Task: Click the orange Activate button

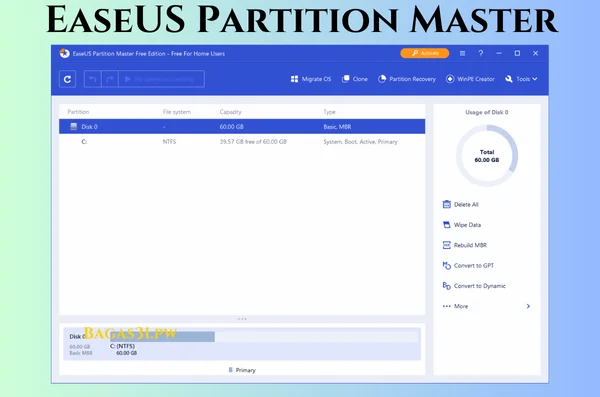Action: pos(425,53)
